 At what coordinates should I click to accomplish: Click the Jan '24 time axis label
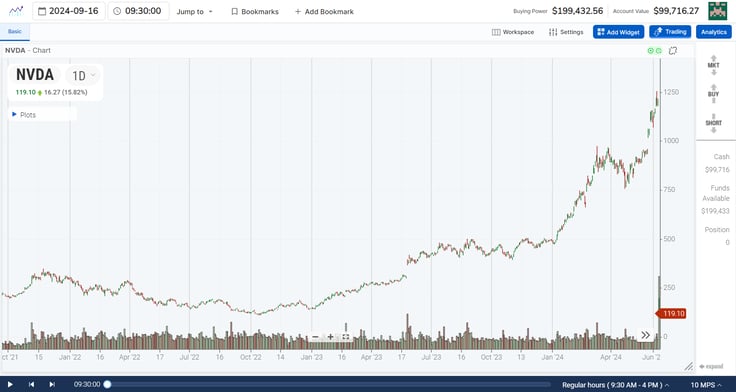[552, 357]
